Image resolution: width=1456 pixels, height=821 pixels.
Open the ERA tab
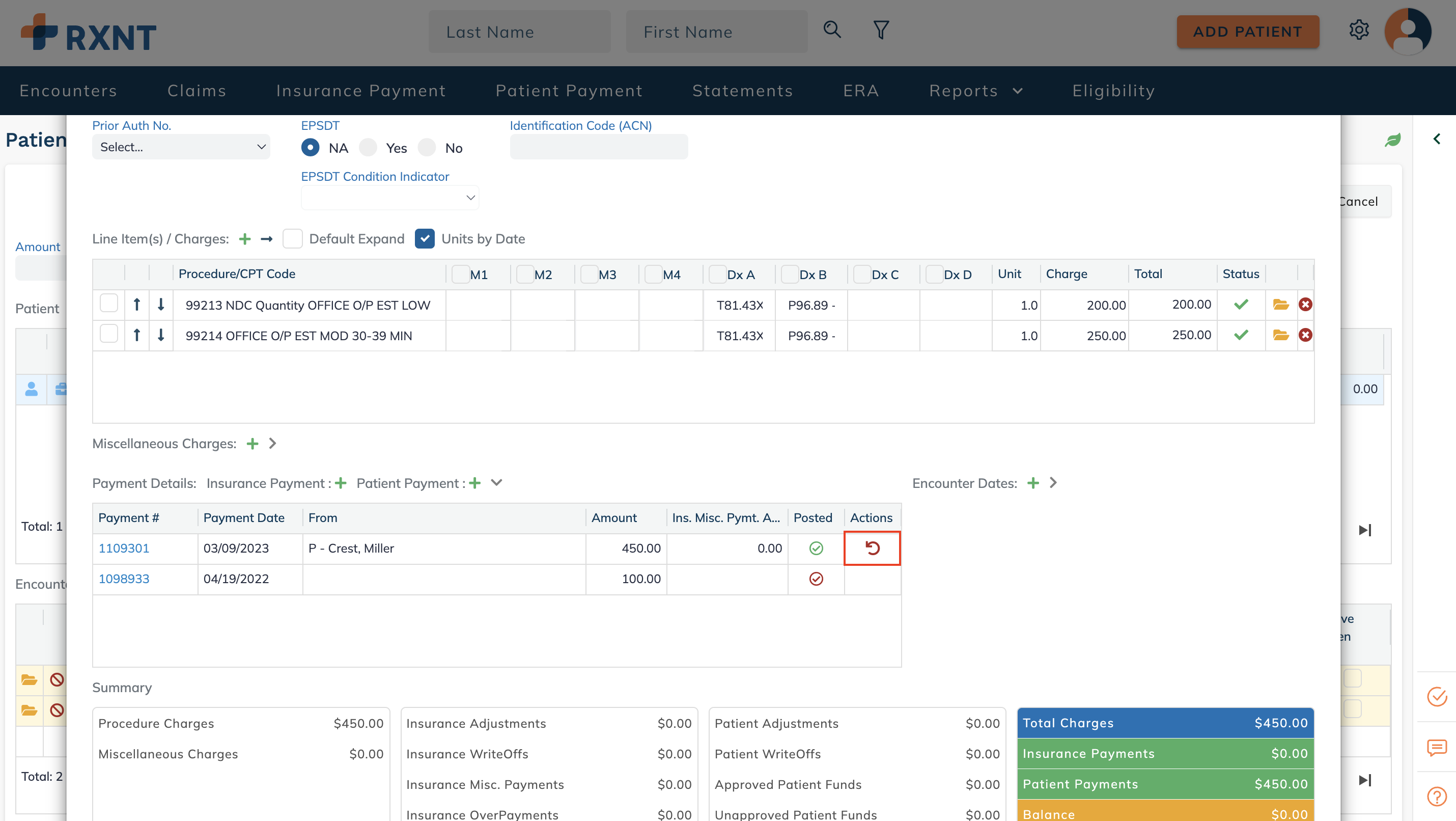[x=861, y=91]
